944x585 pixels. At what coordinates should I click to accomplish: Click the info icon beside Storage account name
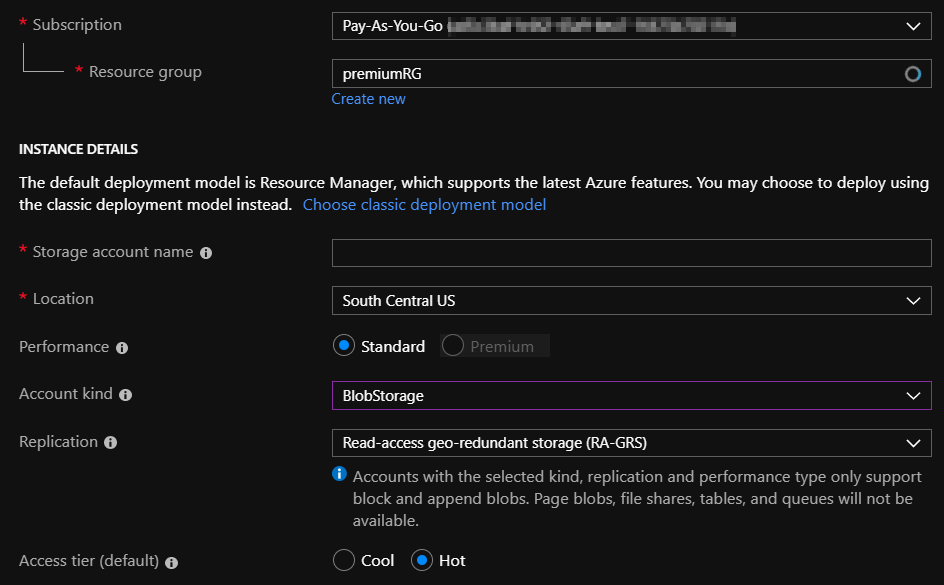(x=206, y=253)
